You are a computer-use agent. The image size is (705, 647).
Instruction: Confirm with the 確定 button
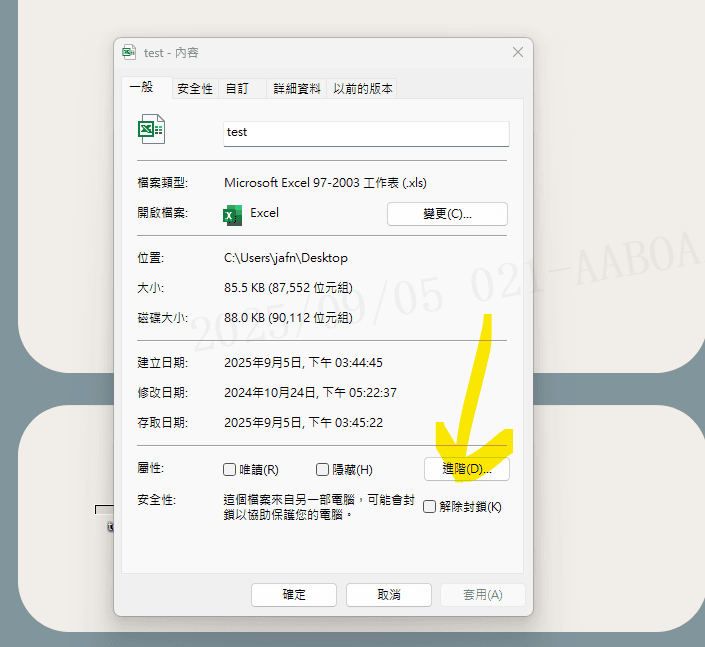pos(294,595)
